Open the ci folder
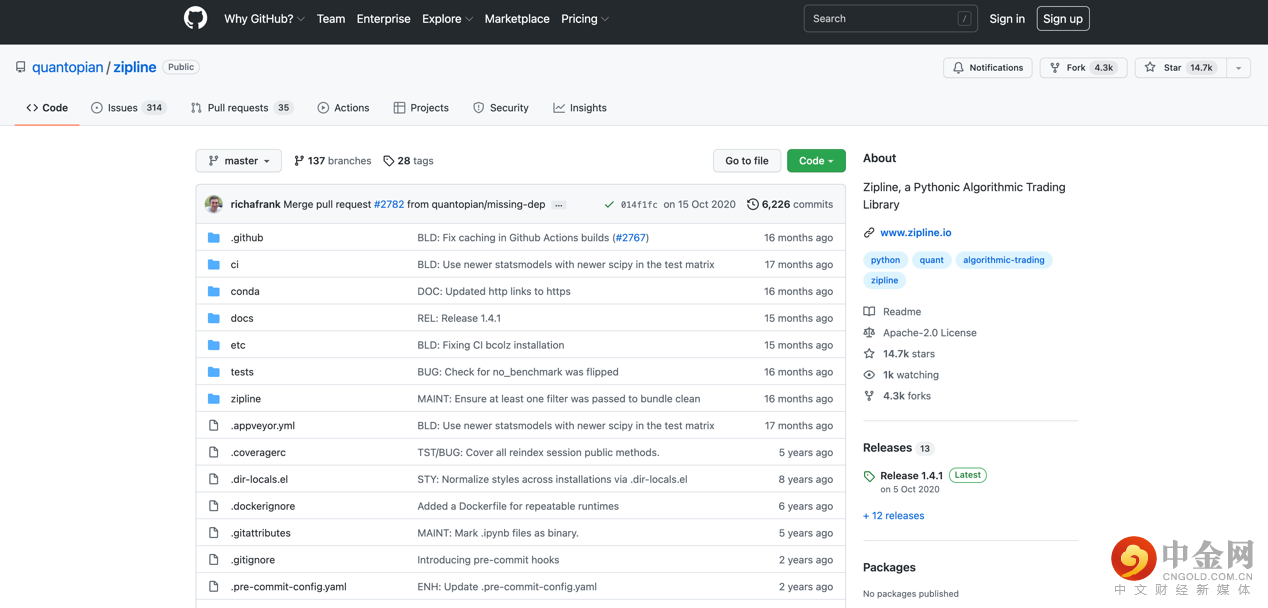The height and width of the screenshot is (608, 1268). point(235,265)
